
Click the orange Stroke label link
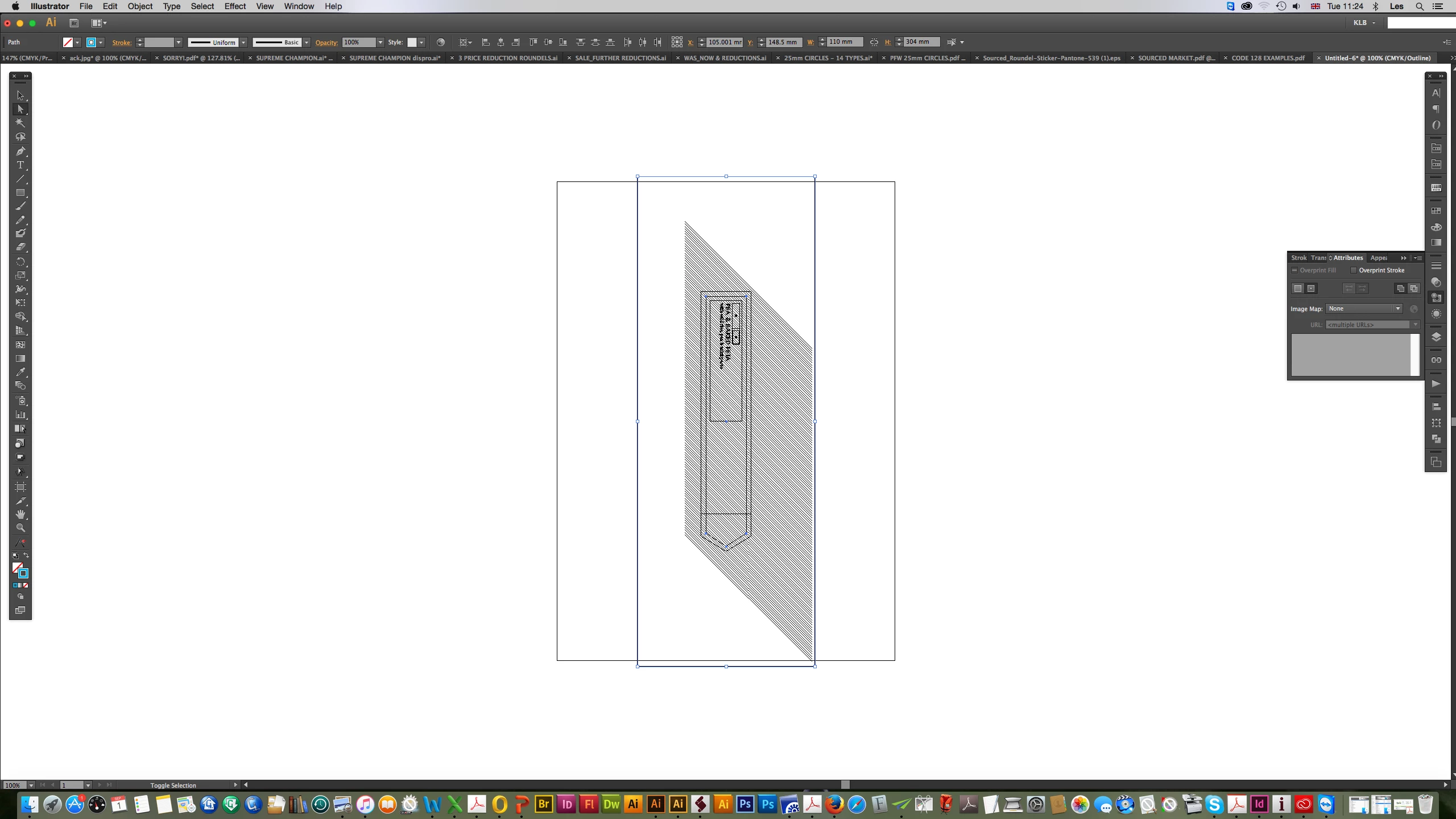click(x=122, y=43)
